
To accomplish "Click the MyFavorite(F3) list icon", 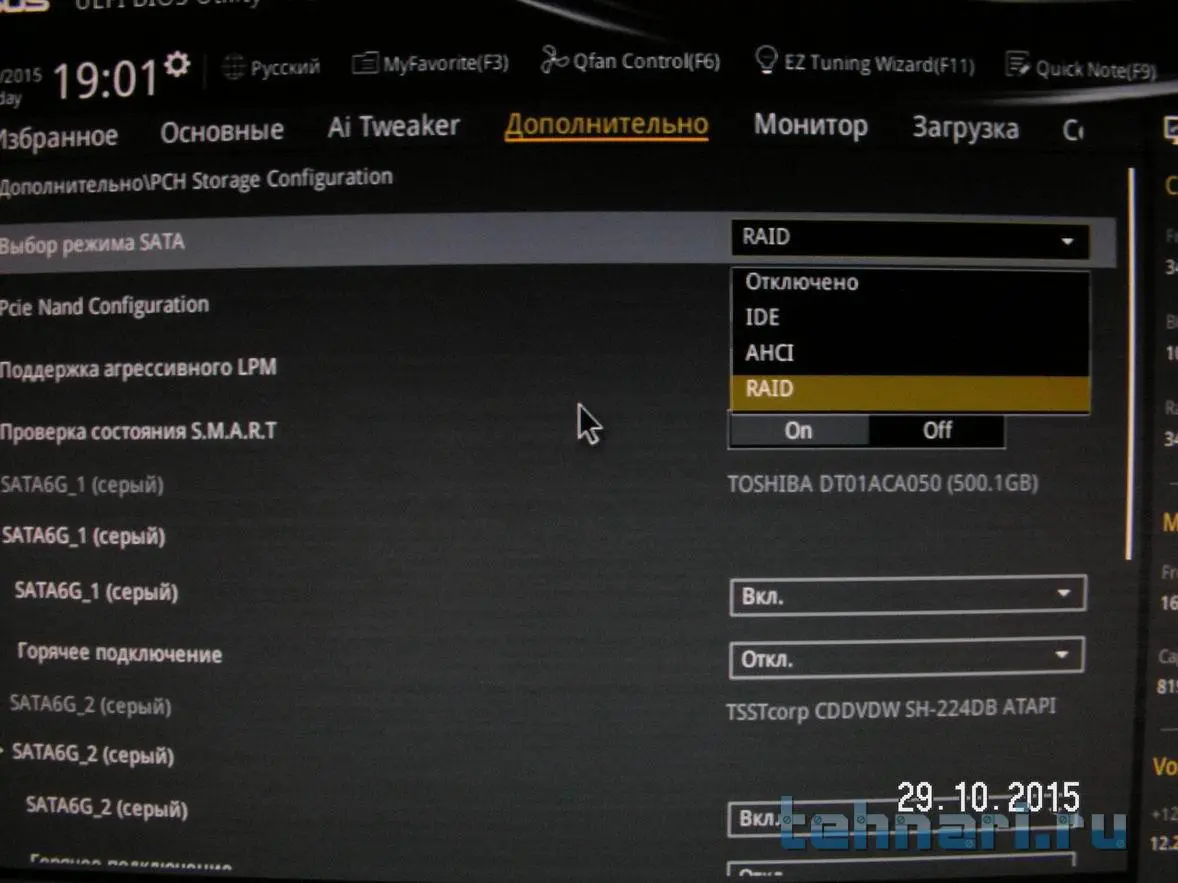I will tap(365, 63).
